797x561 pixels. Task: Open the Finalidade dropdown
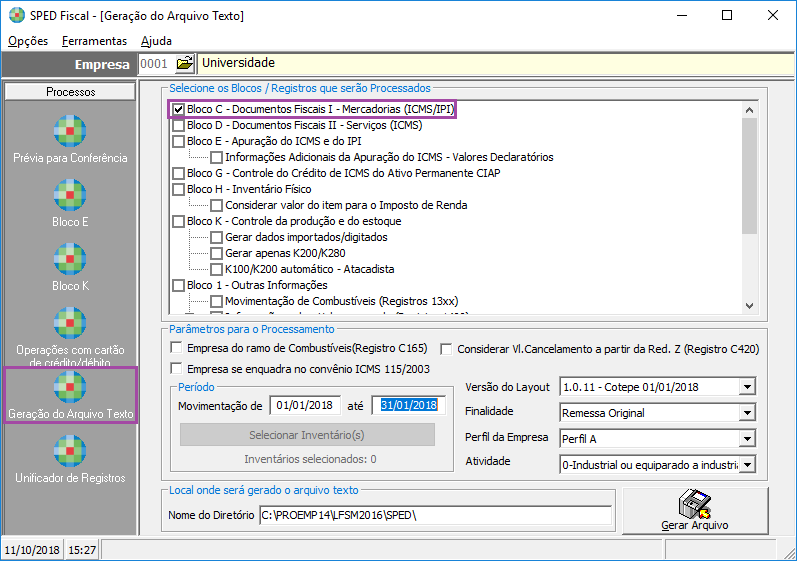[747, 413]
